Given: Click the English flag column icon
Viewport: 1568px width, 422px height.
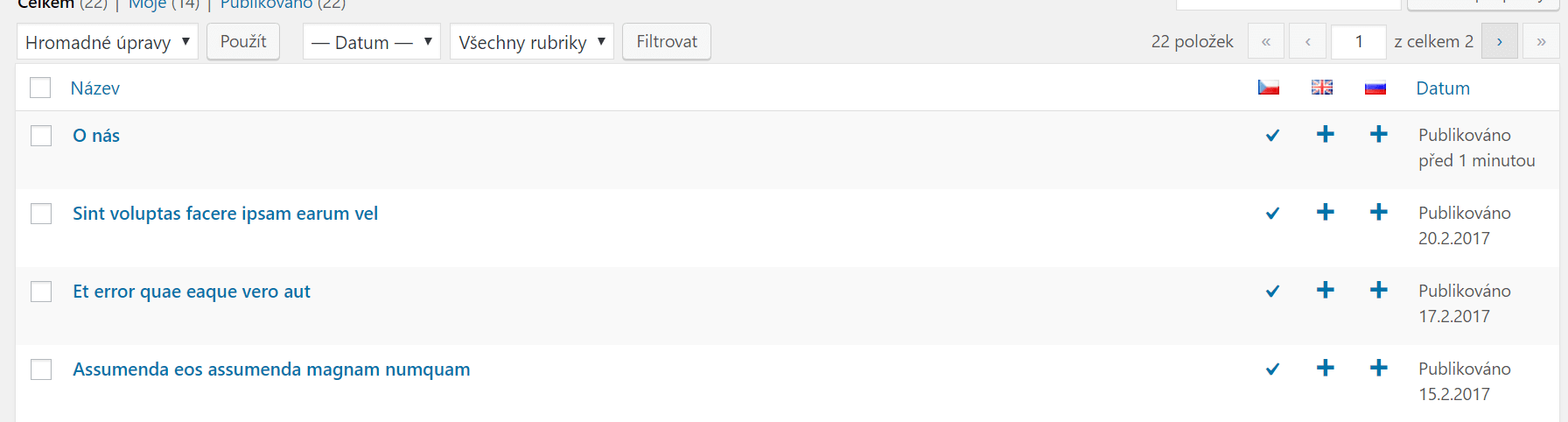Looking at the screenshot, I should [1322, 88].
